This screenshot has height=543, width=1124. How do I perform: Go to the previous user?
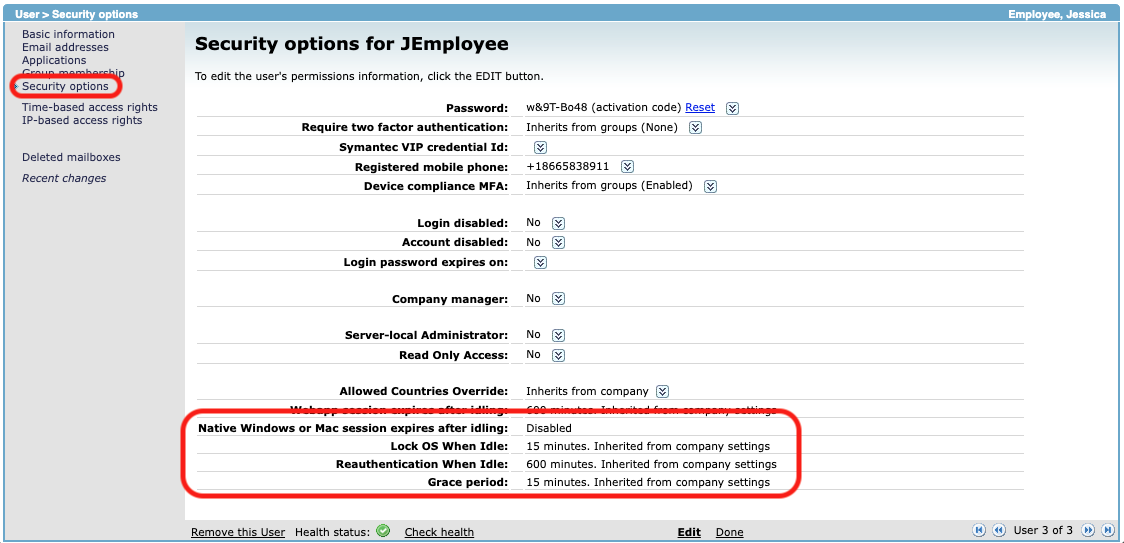pos(998,530)
